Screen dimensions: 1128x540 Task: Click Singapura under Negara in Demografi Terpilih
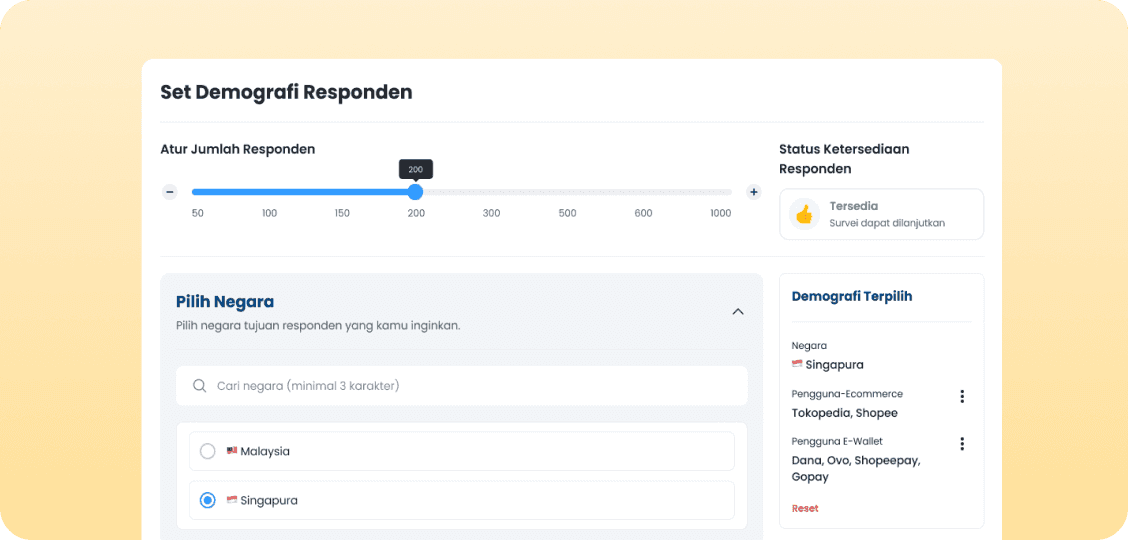coord(834,365)
